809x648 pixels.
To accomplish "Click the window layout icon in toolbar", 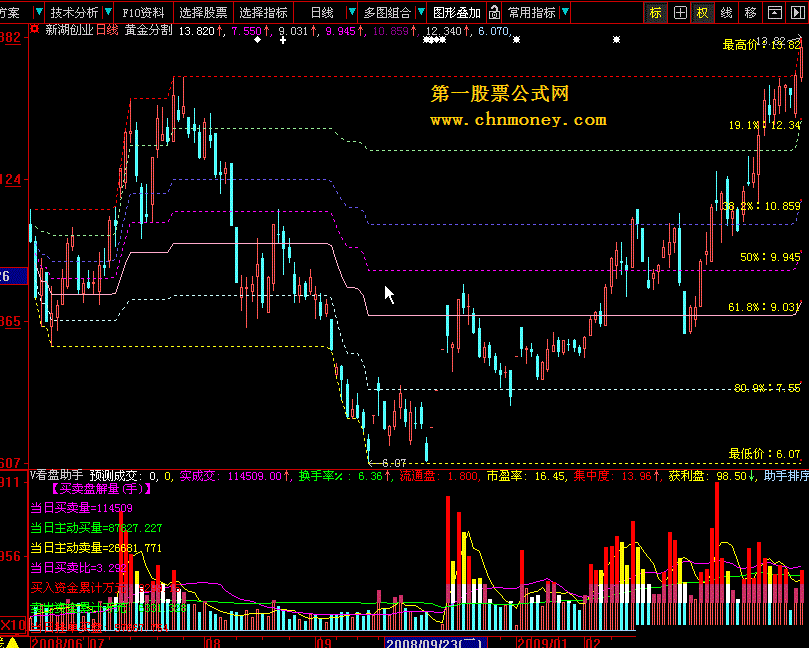I will [774, 12].
